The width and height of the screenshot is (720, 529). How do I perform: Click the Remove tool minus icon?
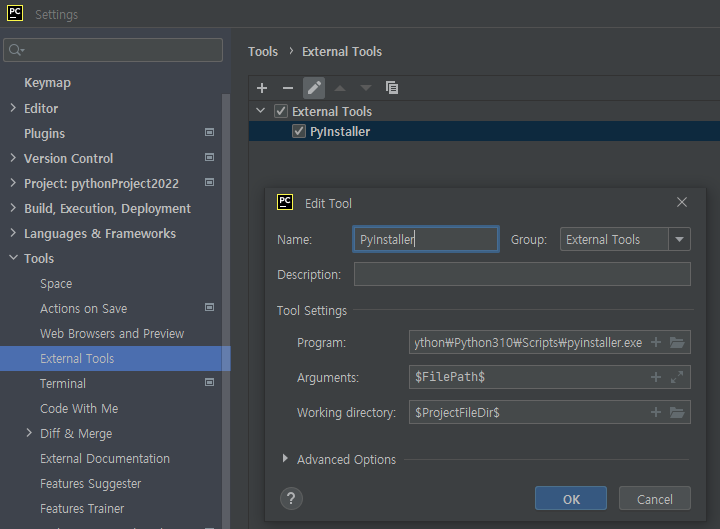[x=288, y=88]
